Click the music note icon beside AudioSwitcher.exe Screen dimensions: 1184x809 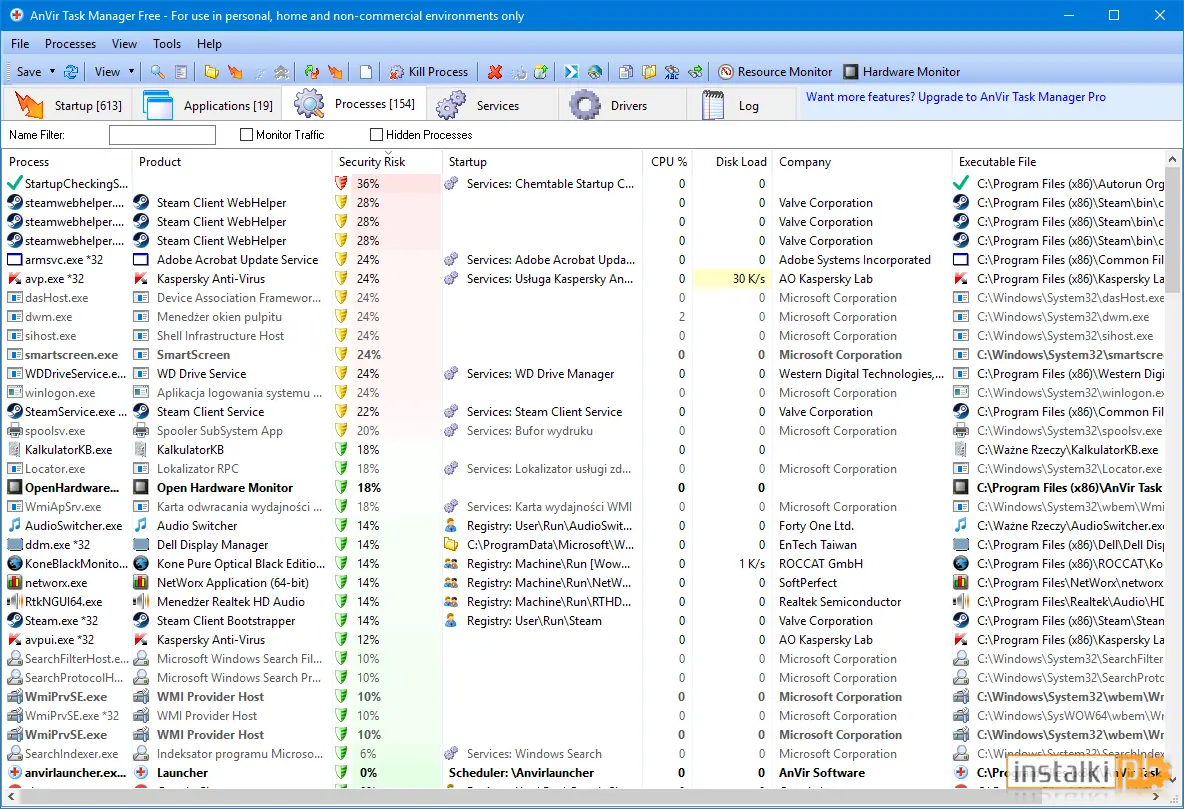coord(14,526)
